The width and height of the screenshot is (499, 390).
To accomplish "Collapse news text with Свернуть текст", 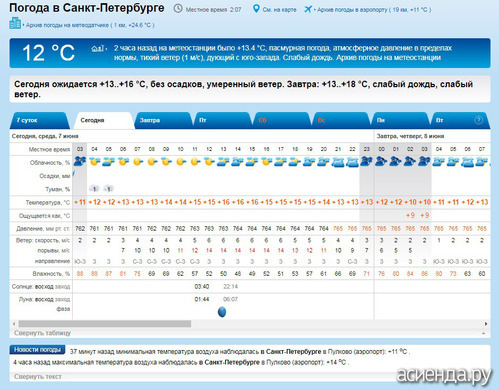I will pyautogui.click(x=38, y=377).
